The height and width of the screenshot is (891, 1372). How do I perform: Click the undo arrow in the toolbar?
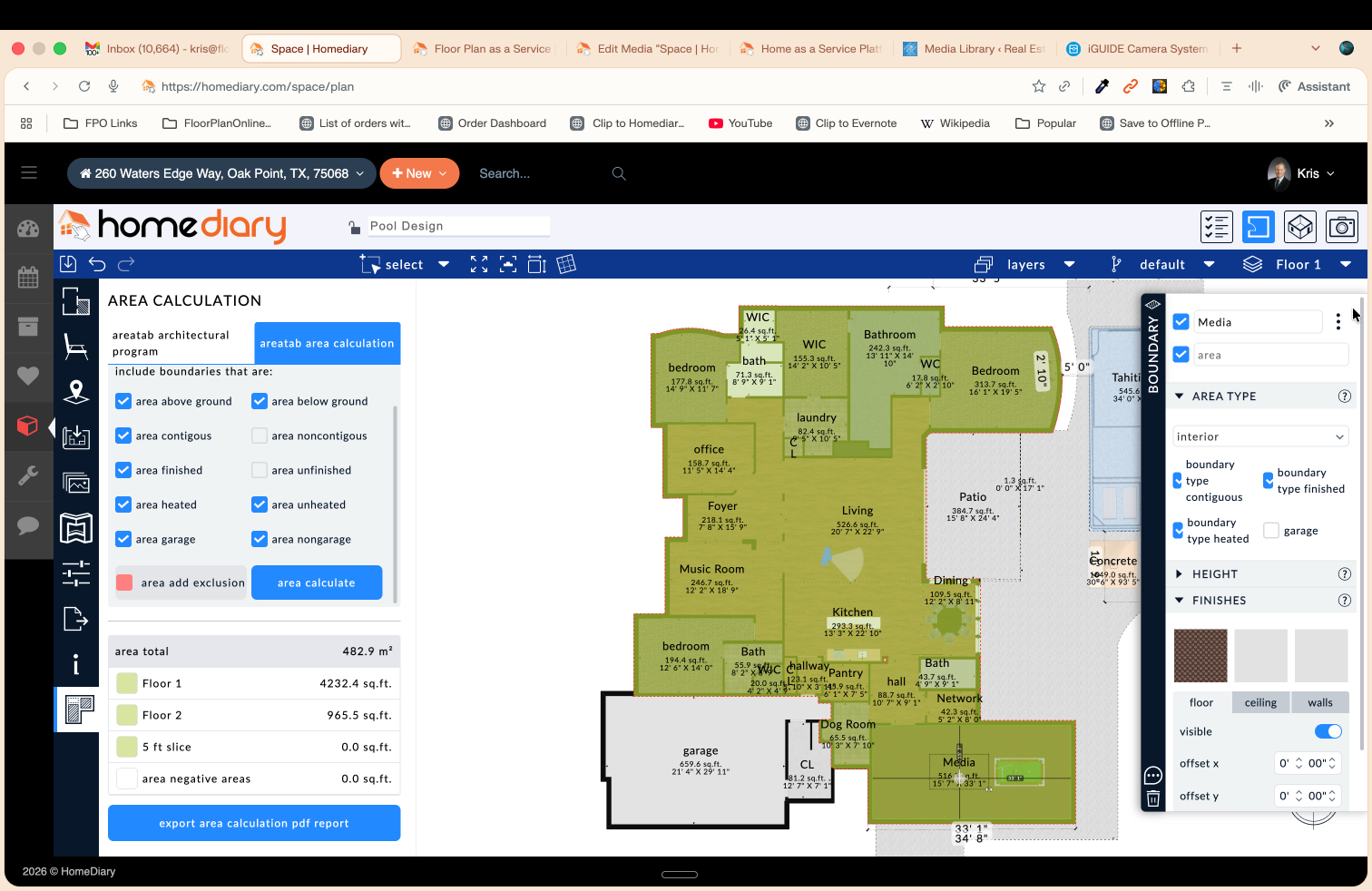[x=97, y=264]
